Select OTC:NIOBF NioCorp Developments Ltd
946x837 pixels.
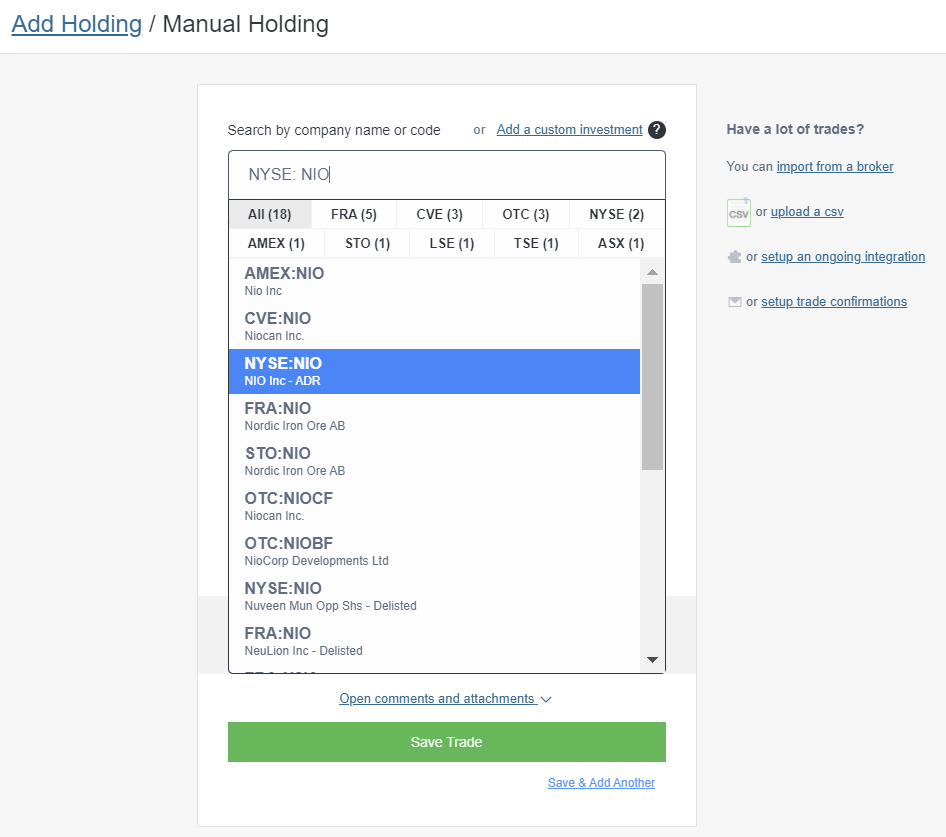click(x=434, y=551)
